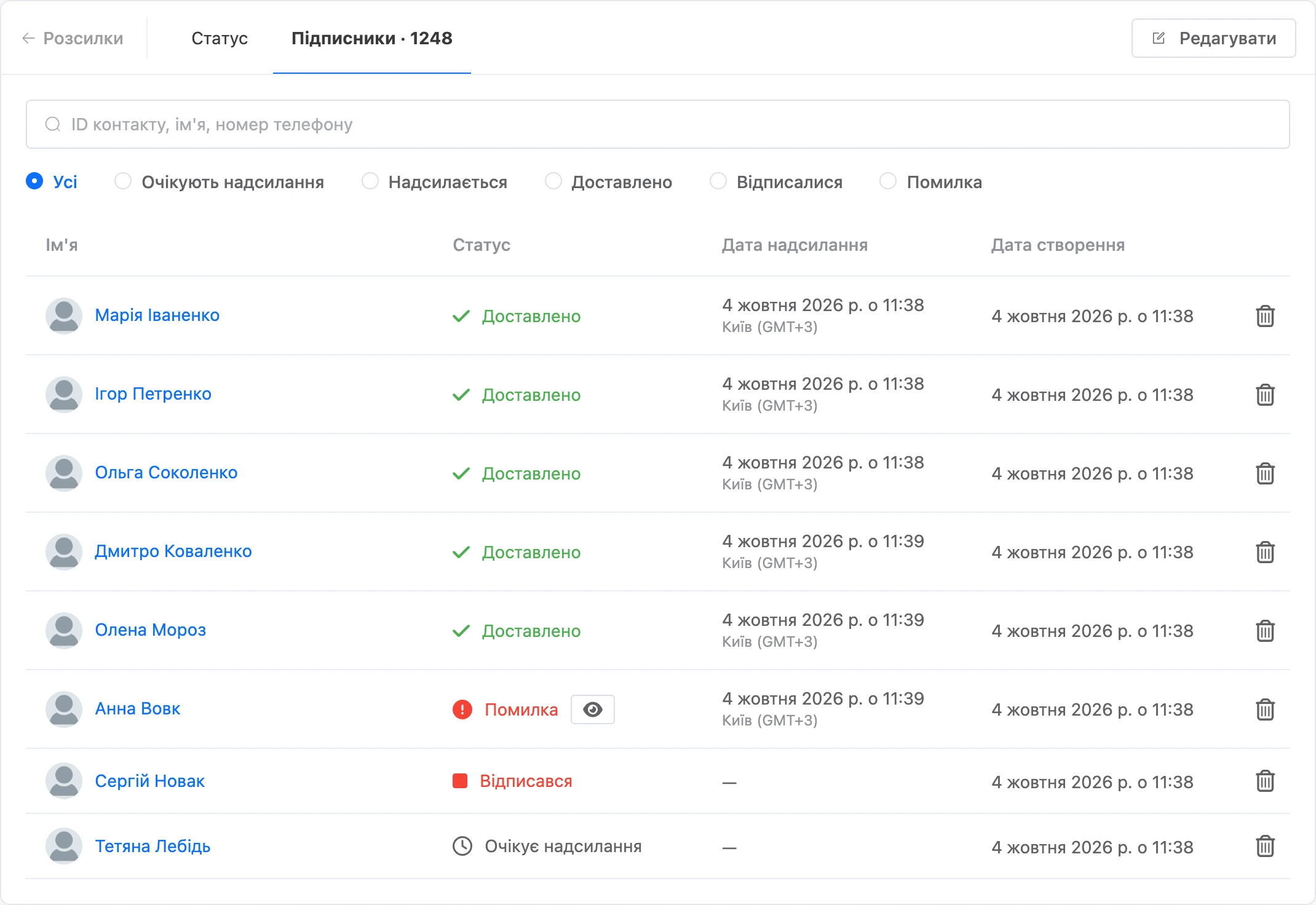Click avatar of Олена Мороз

click(64, 631)
